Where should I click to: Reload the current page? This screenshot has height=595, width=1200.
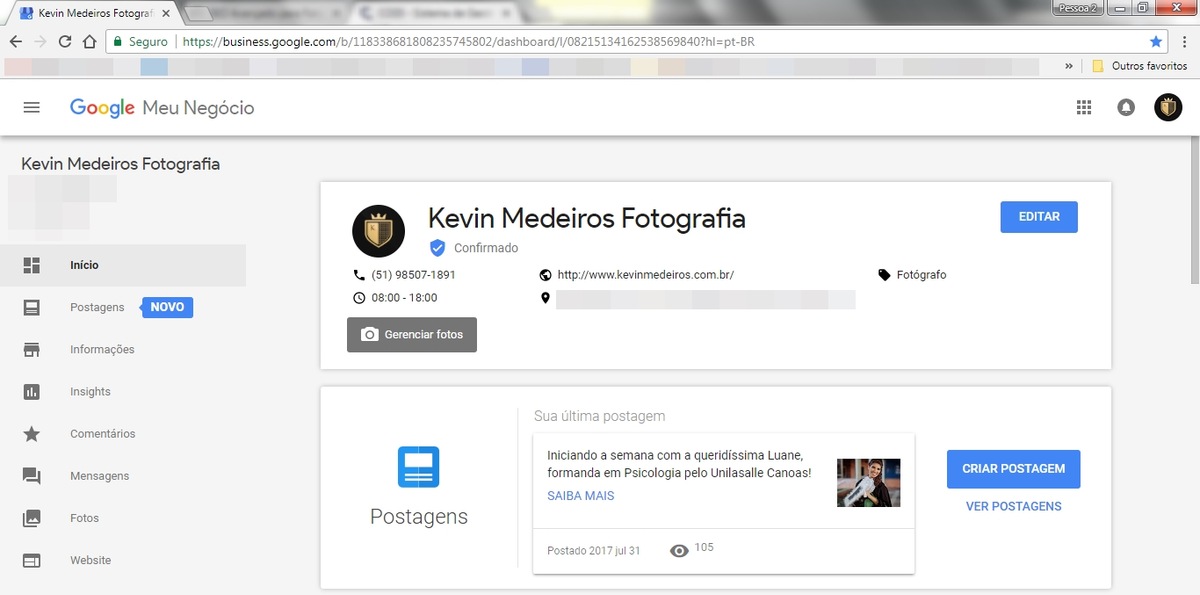65,42
